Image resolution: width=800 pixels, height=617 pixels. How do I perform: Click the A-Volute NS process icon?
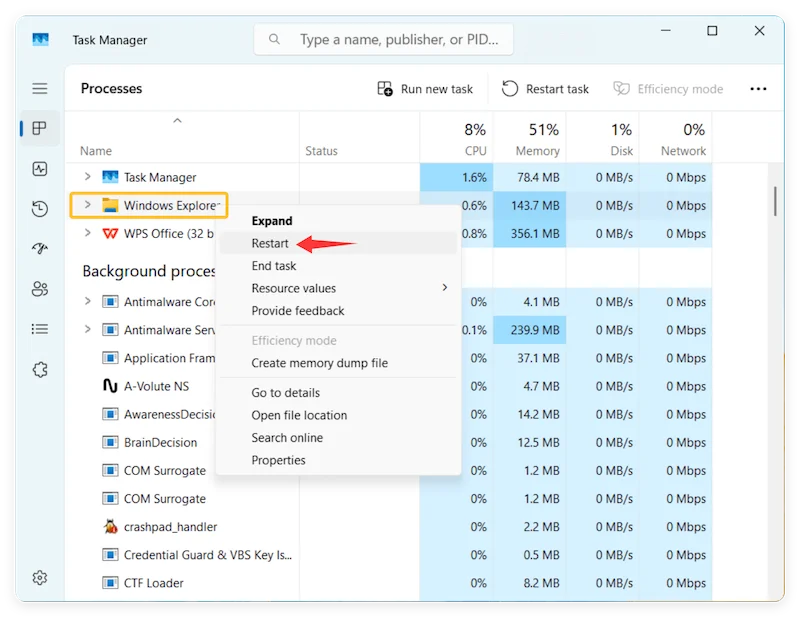click(110, 386)
